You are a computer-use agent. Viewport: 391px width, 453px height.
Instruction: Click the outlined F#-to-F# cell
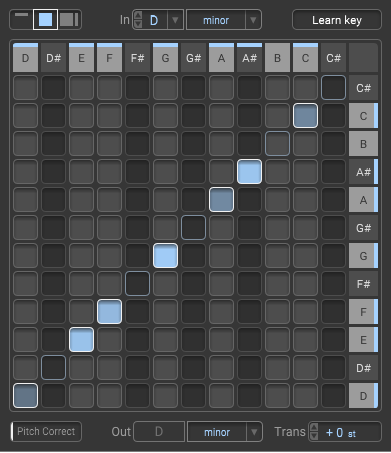tap(137, 284)
